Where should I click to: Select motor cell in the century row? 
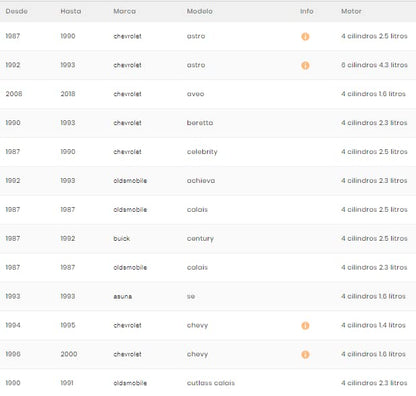374,238
